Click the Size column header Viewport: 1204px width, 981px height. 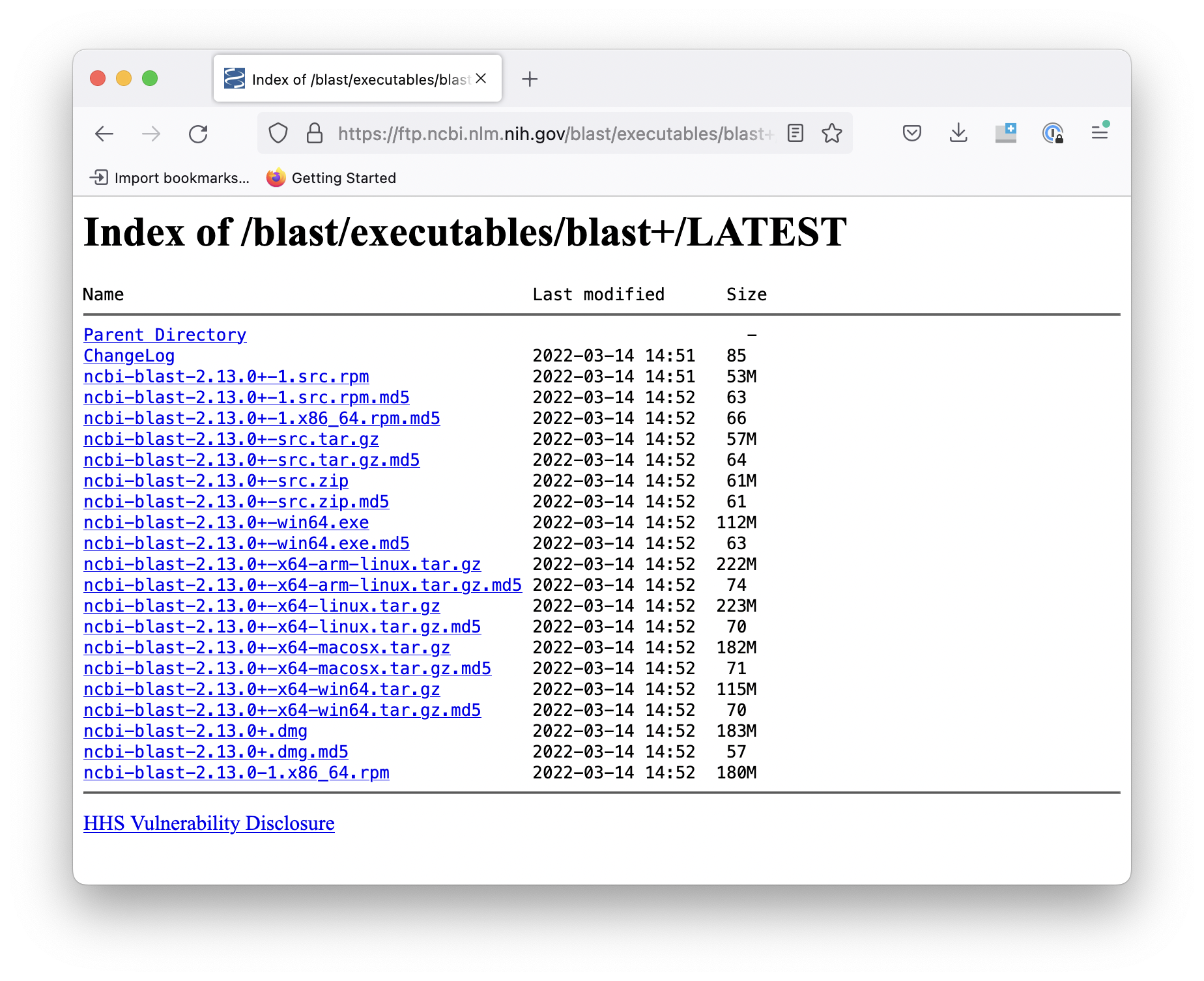tap(747, 294)
